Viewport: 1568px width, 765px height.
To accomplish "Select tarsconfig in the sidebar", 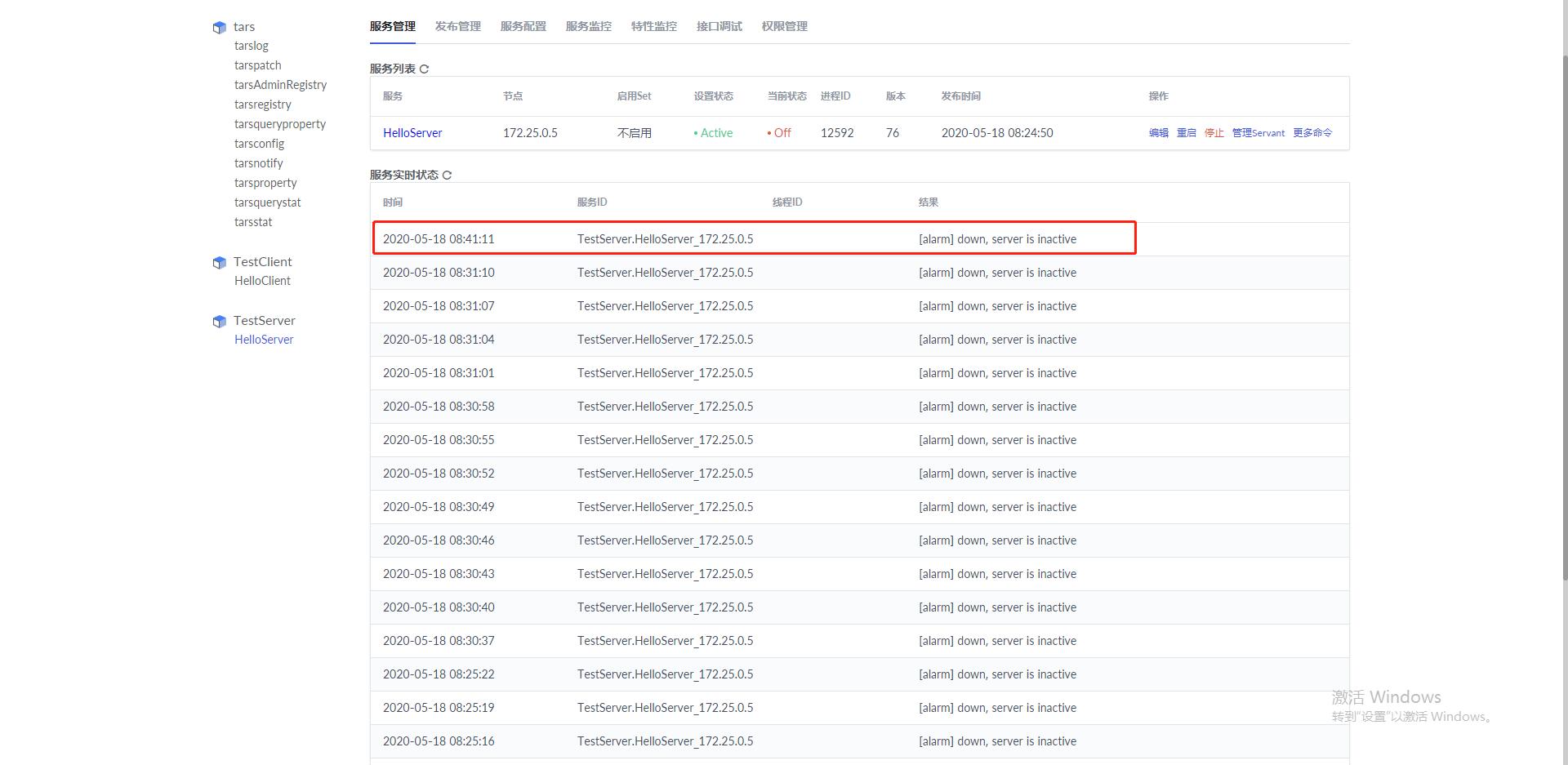I will coord(259,143).
